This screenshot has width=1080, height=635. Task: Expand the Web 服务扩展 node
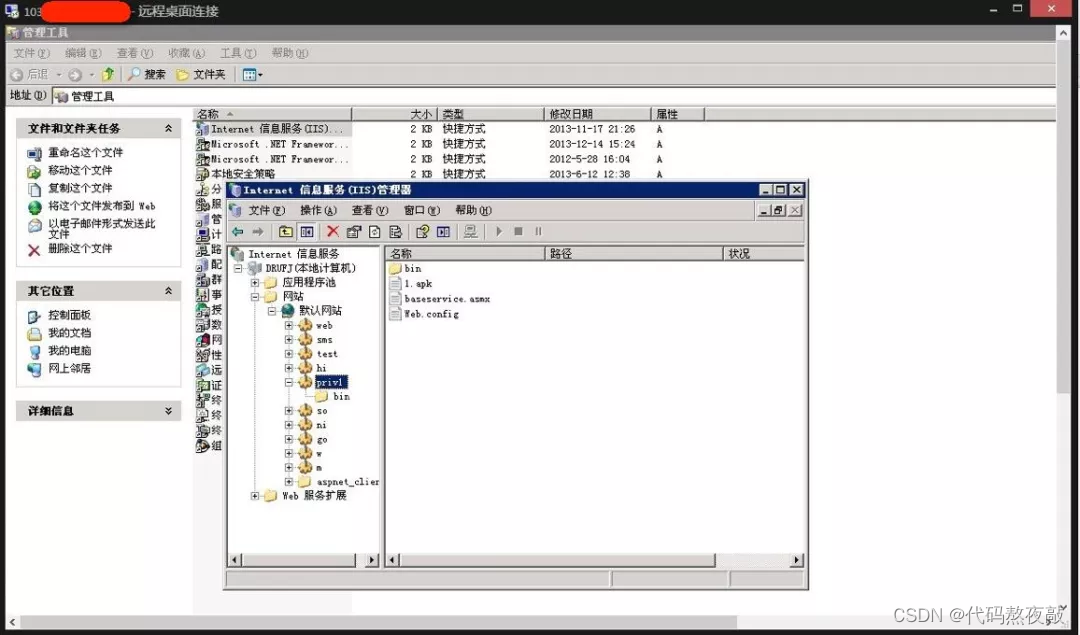[255, 496]
